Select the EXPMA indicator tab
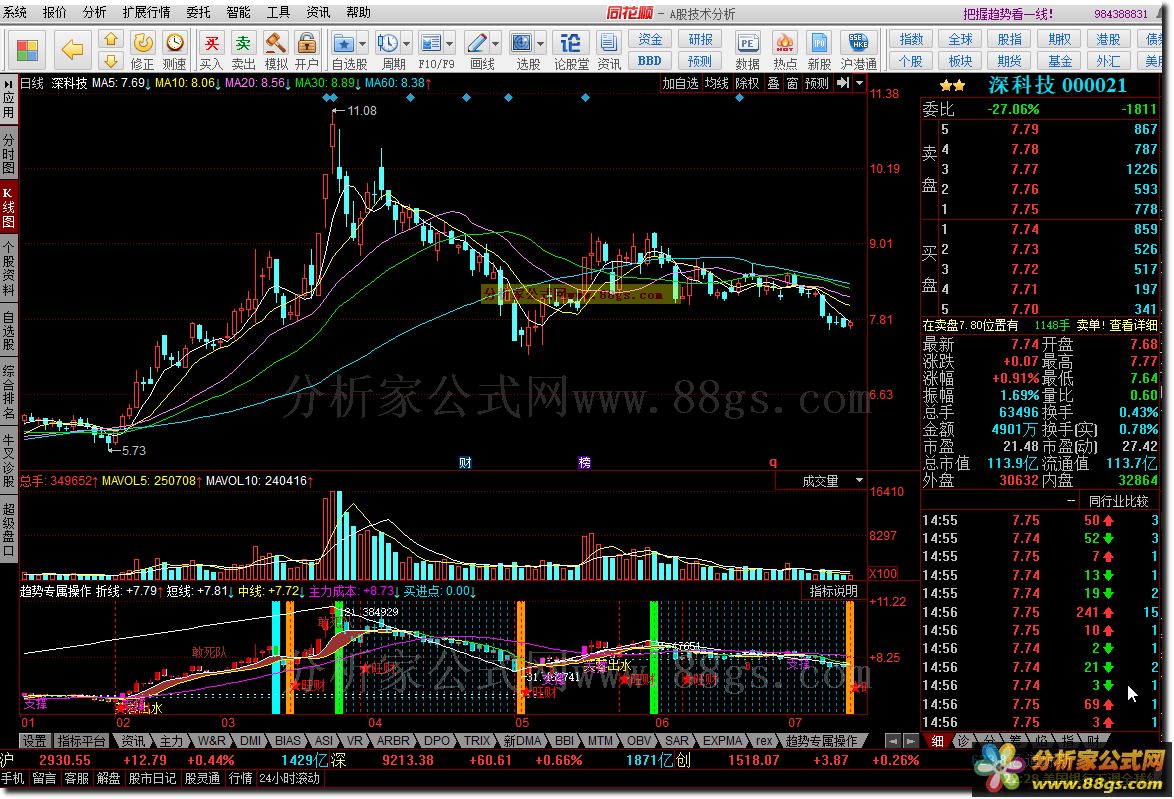Screen dimensions: 1174x799 point(723,741)
